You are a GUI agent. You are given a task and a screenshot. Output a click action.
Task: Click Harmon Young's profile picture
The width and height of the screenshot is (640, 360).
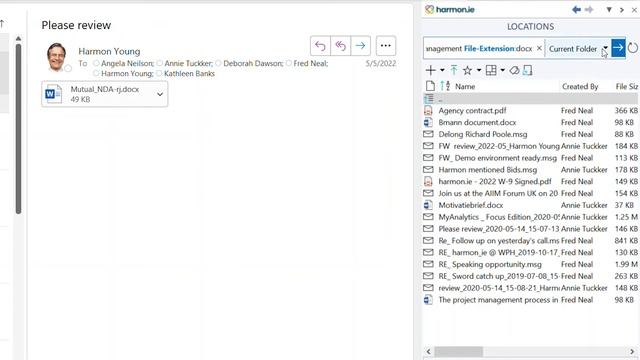pyautogui.click(x=56, y=57)
